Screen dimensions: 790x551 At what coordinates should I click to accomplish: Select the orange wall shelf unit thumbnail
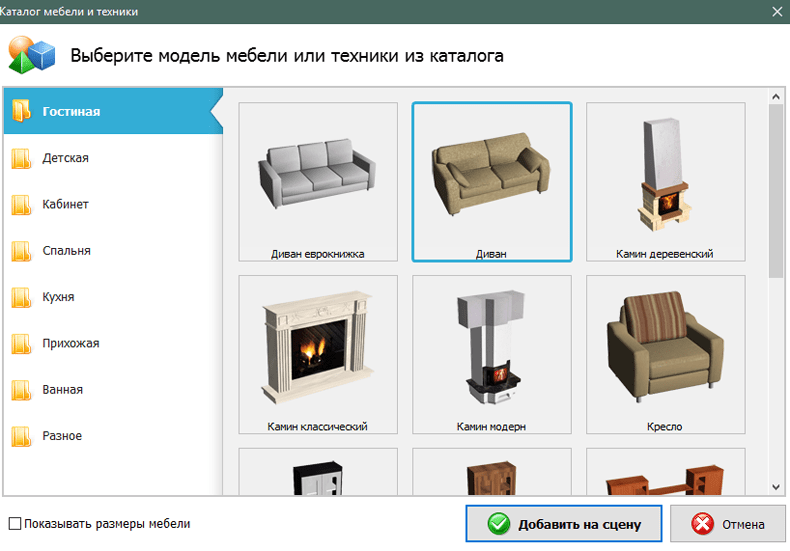point(666,472)
